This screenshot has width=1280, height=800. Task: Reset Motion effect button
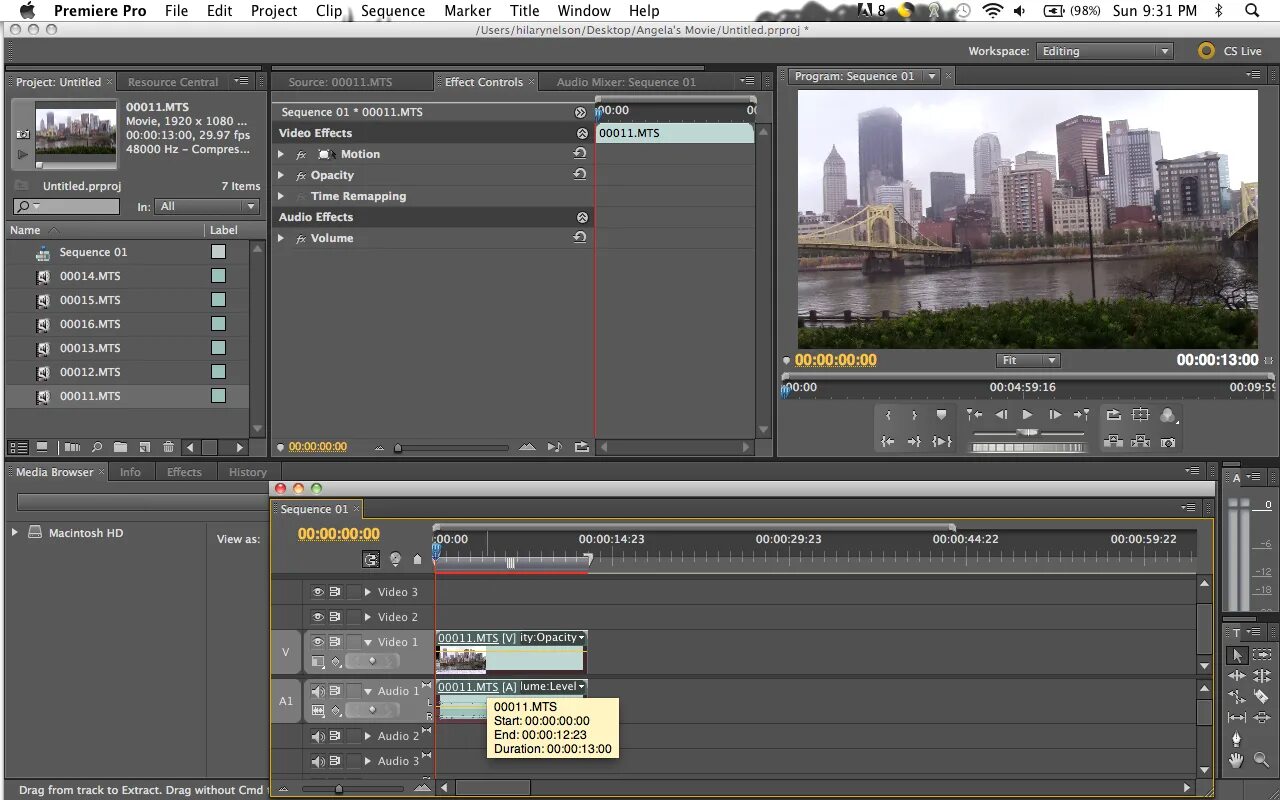tap(579, 154)
